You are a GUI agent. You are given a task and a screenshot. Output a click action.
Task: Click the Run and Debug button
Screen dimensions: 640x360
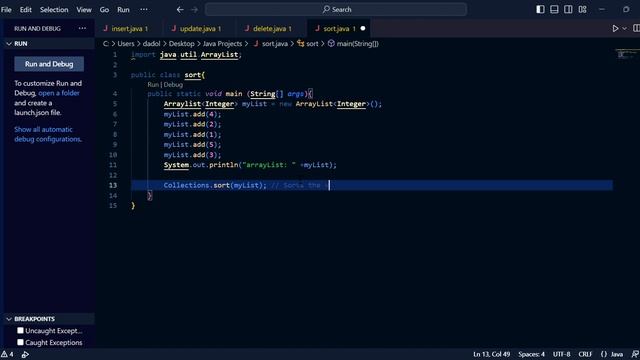49,64
